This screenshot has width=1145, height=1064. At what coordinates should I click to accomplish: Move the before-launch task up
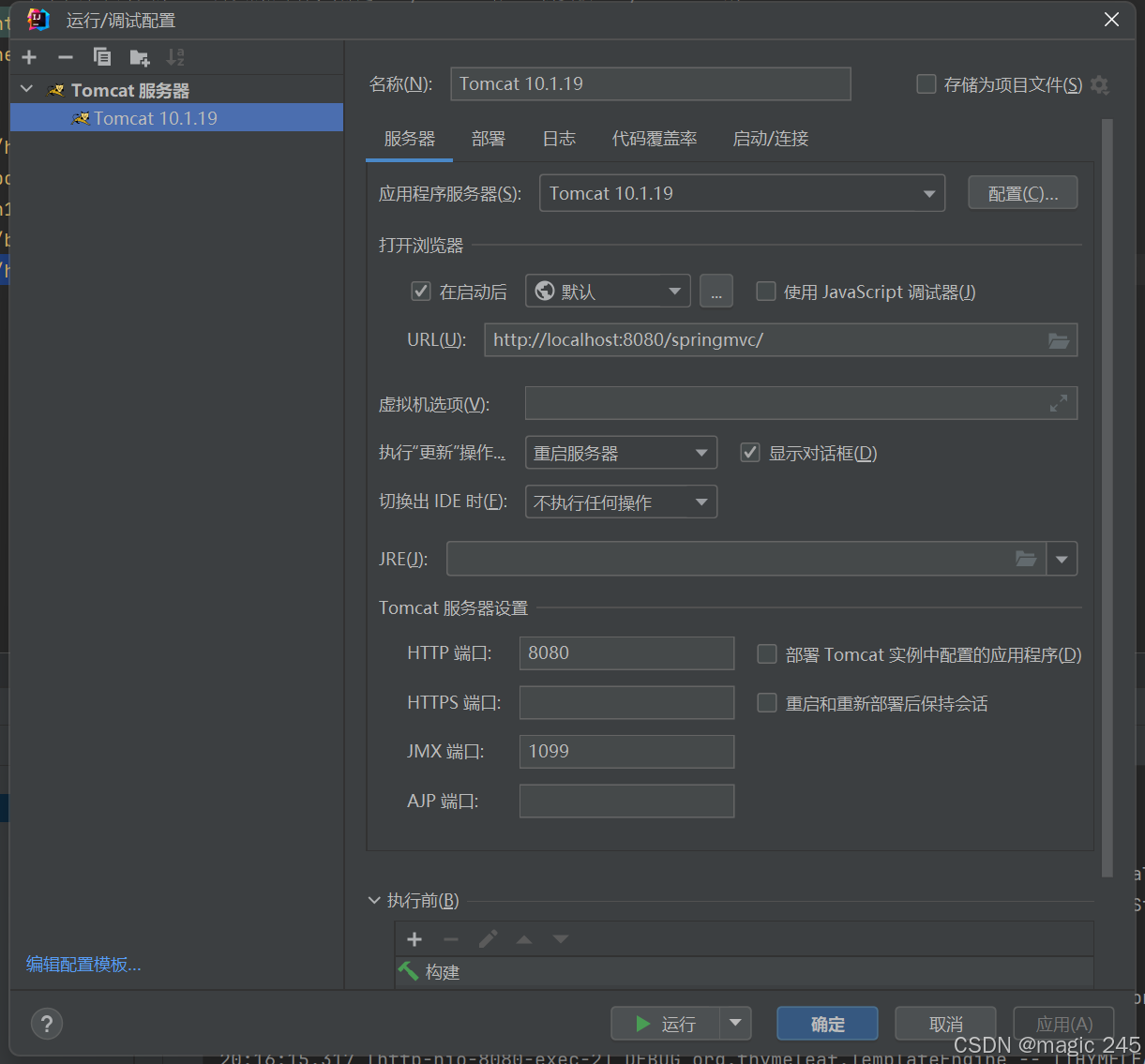(x=524, y=939)
